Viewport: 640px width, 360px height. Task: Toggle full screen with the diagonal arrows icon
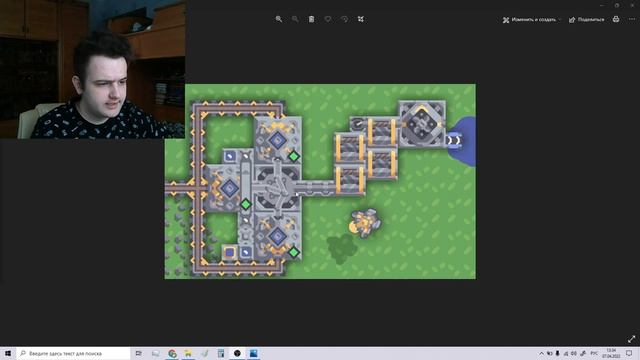[x=631, y=339]
